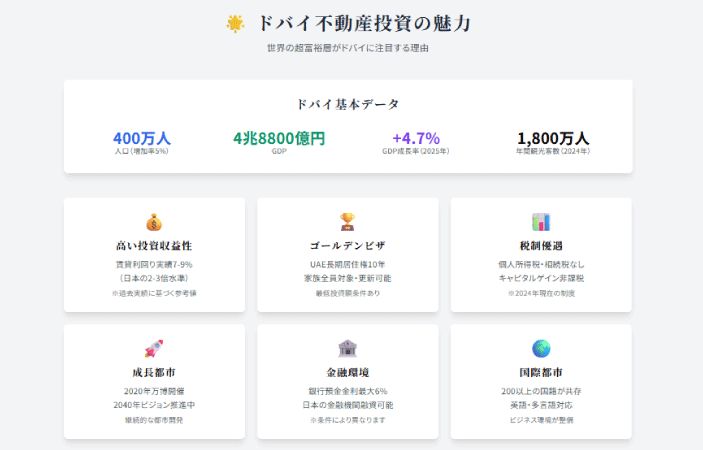703x450 pixels.
Task: Click the ゴールデンビザ card title
Action: click(348, 246)
